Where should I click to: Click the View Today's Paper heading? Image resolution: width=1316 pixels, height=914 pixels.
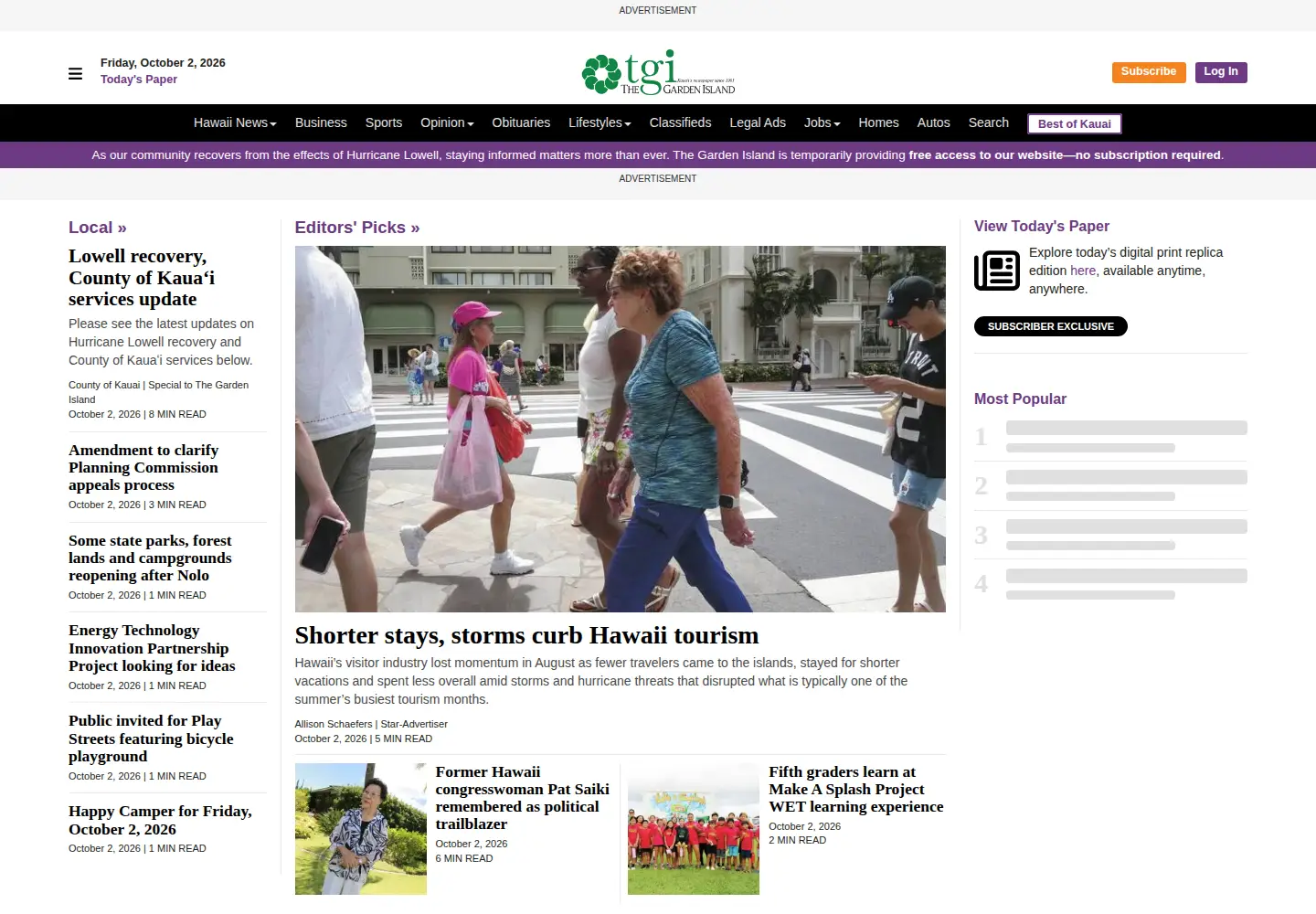coord(1042,226)
